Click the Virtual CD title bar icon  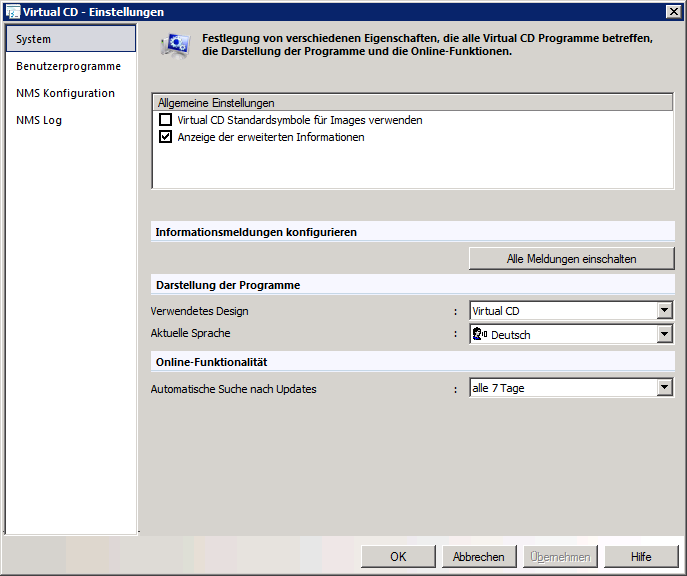click(x=12, y=12)
